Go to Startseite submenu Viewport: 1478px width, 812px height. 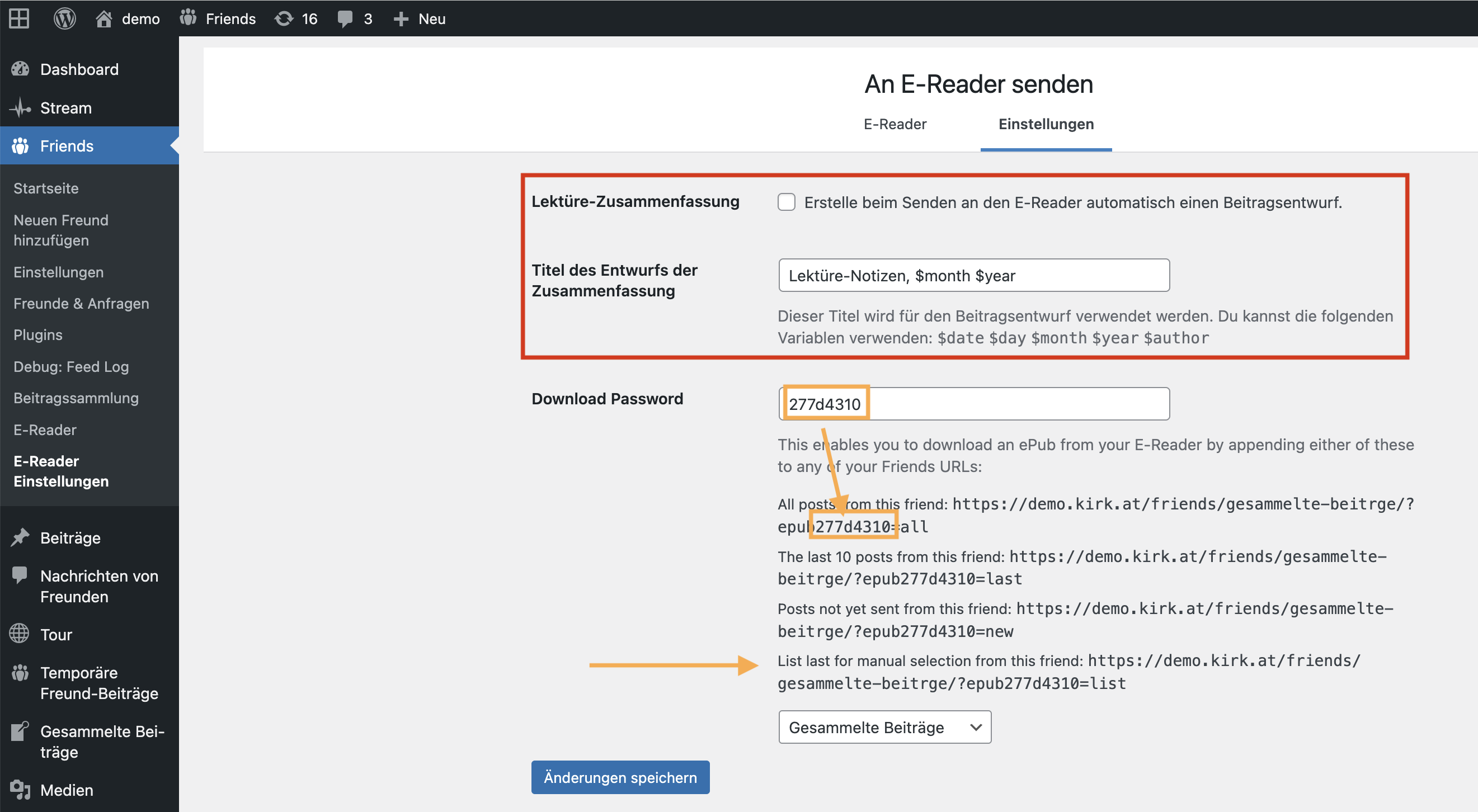[x=46, y=188]
